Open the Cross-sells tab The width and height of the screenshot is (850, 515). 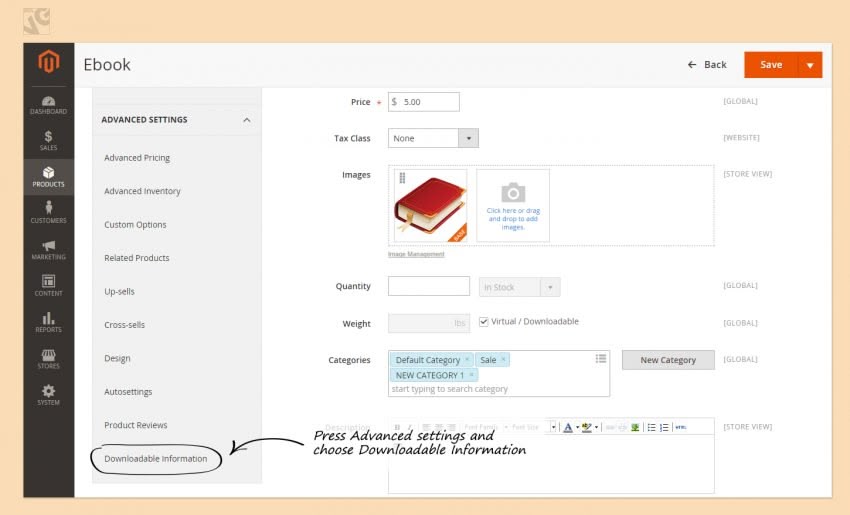pos(124,325)
